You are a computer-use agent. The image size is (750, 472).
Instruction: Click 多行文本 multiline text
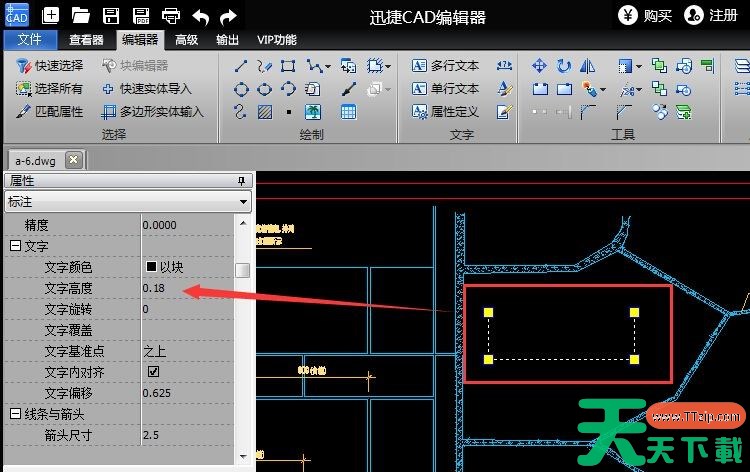[x=445, y=66]
